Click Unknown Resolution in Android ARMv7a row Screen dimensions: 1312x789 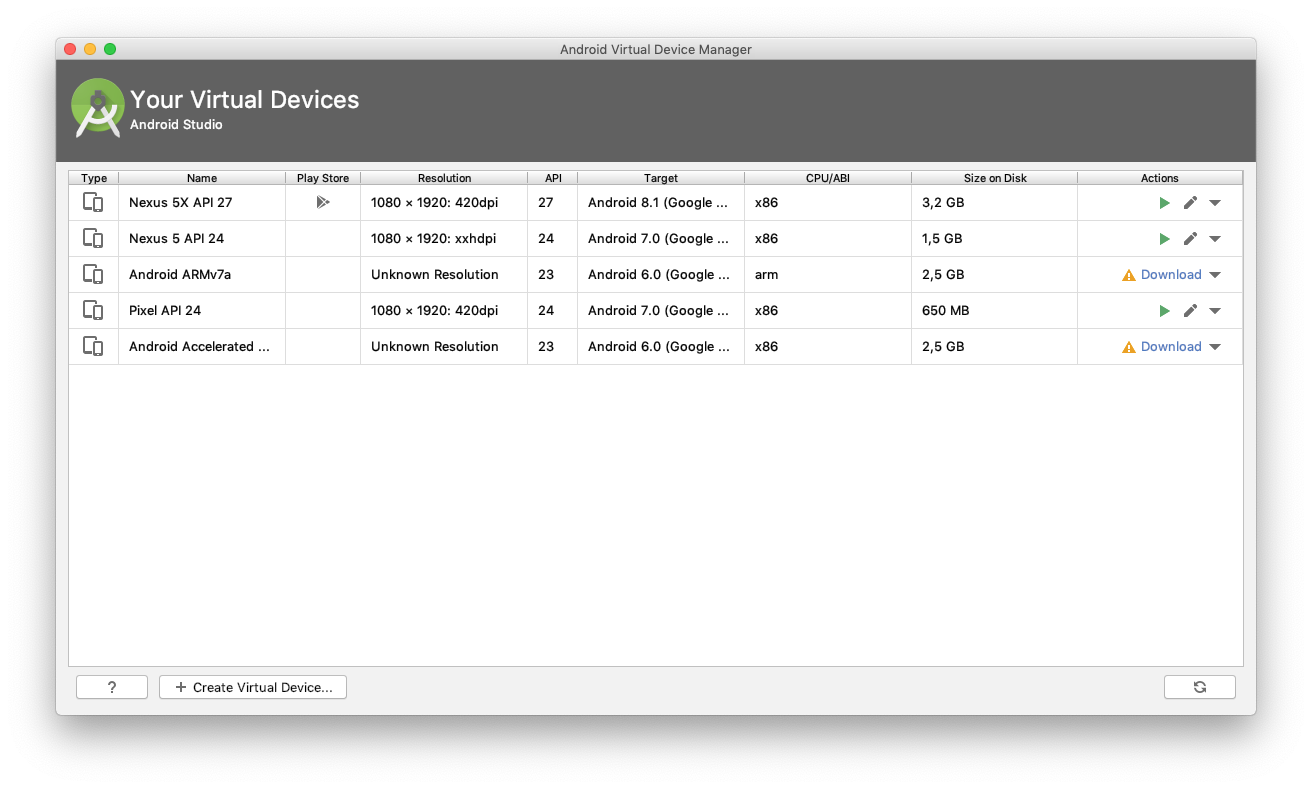click(444, 275)
